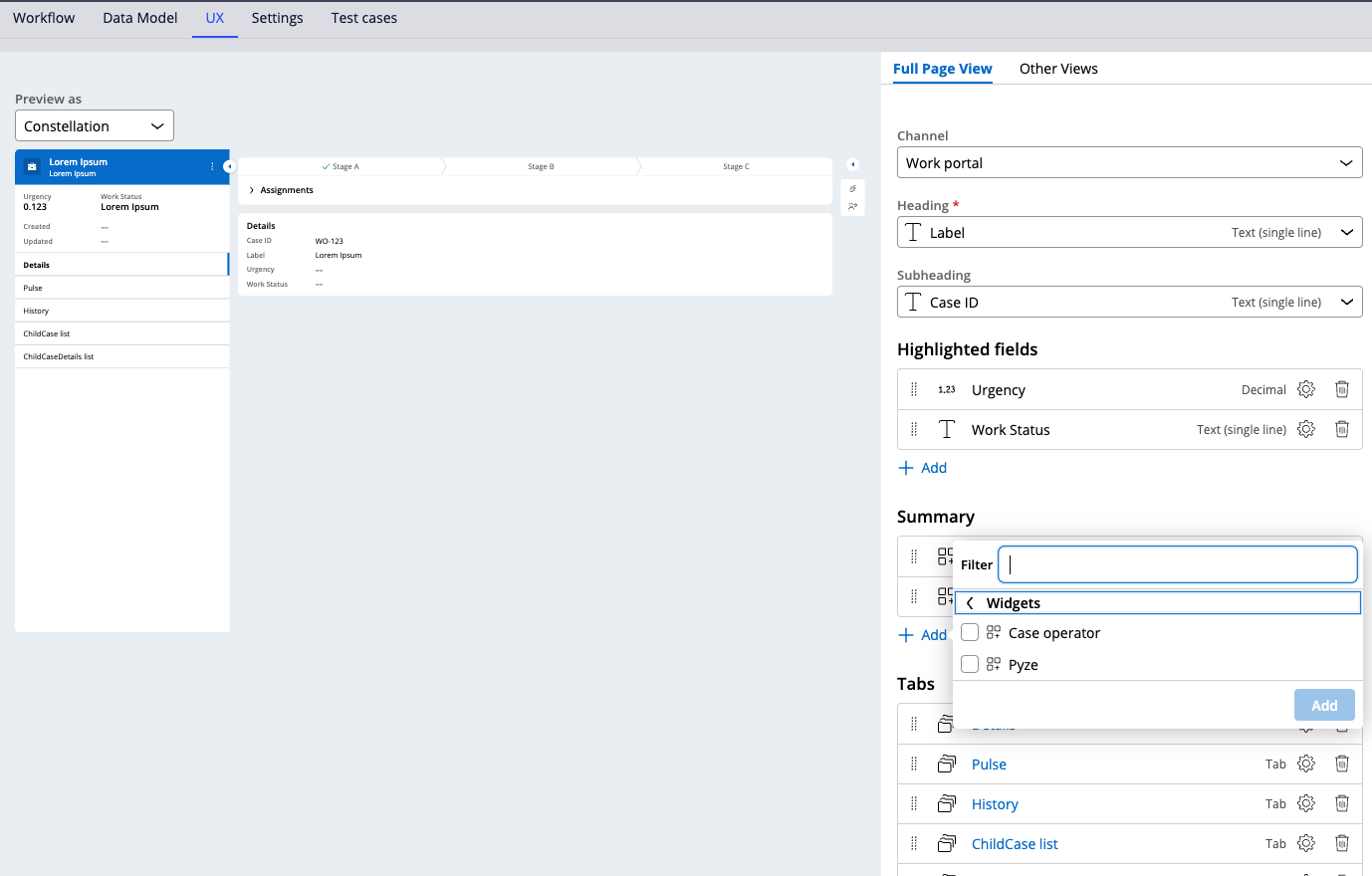
Task: Tick the Pyze widget checkbox
Action: pos(970,665)
